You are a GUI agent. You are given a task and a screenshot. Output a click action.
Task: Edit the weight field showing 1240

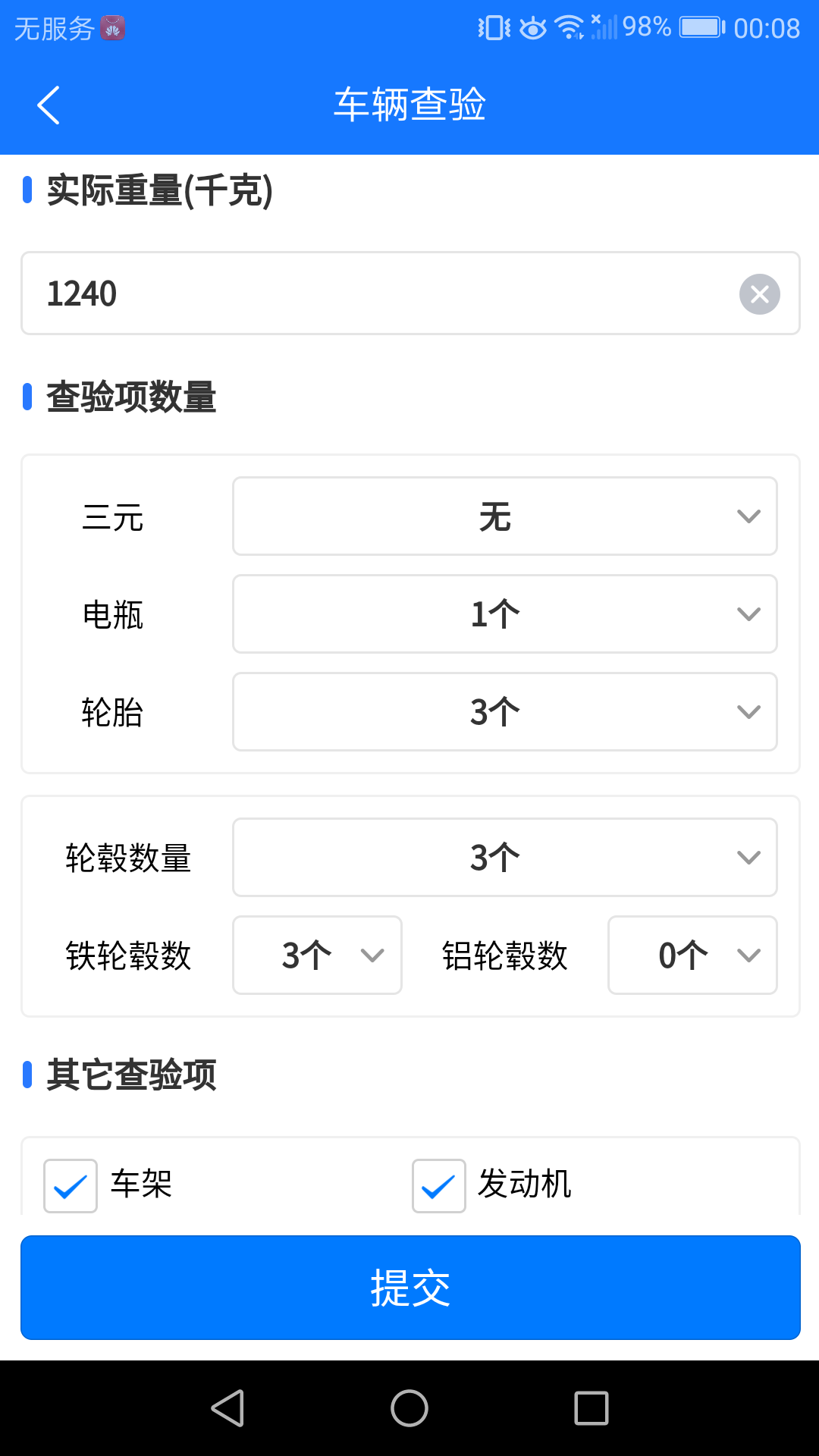[379, 293]
